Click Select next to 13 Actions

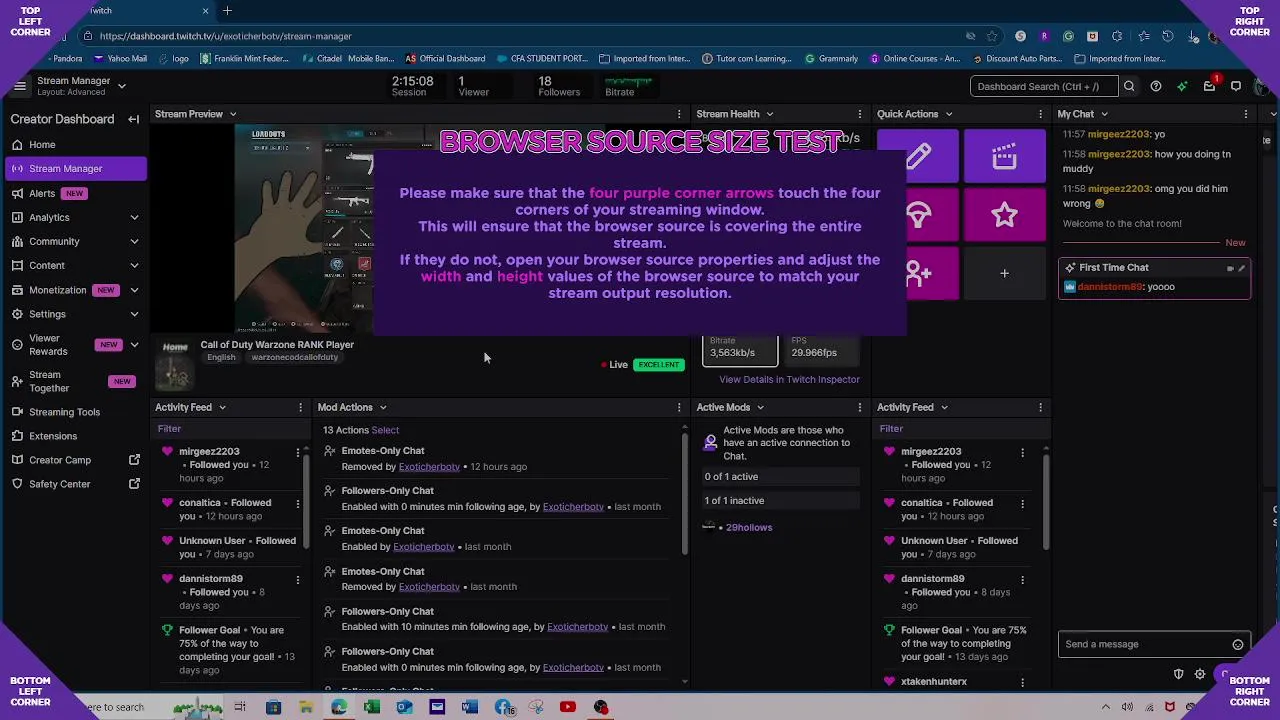pos(385,430)
